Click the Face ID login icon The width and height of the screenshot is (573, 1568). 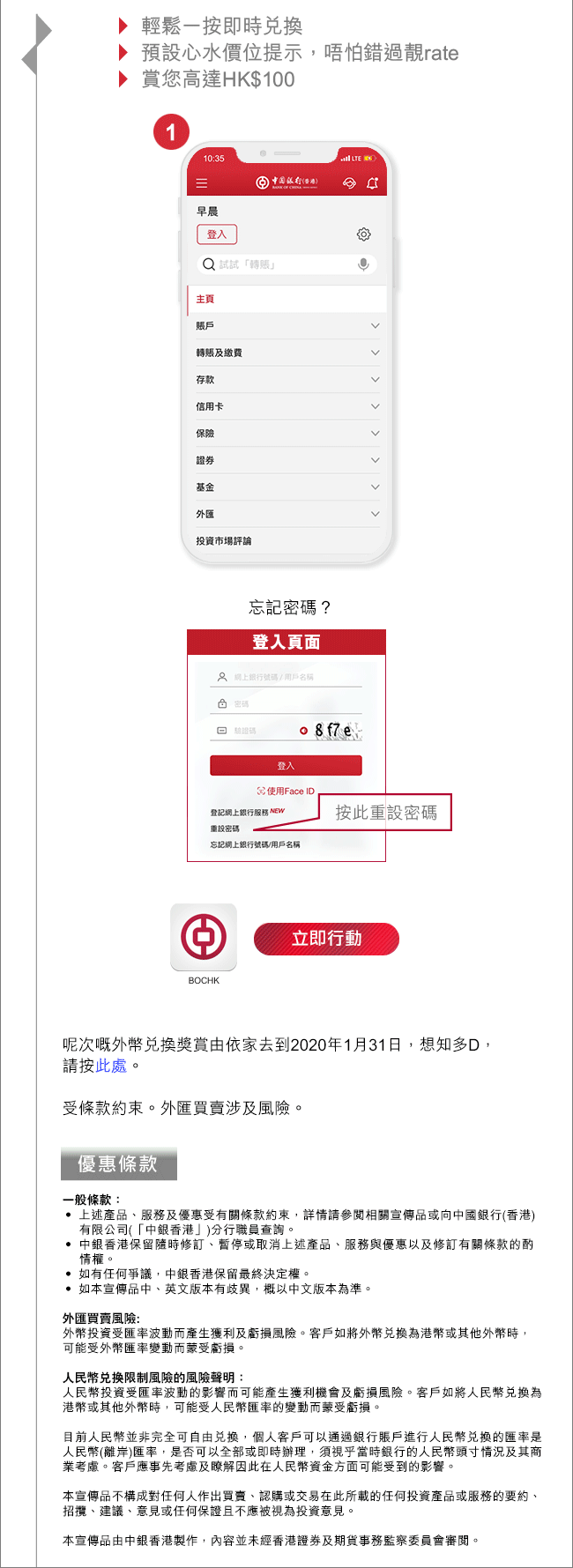(261, 791)
